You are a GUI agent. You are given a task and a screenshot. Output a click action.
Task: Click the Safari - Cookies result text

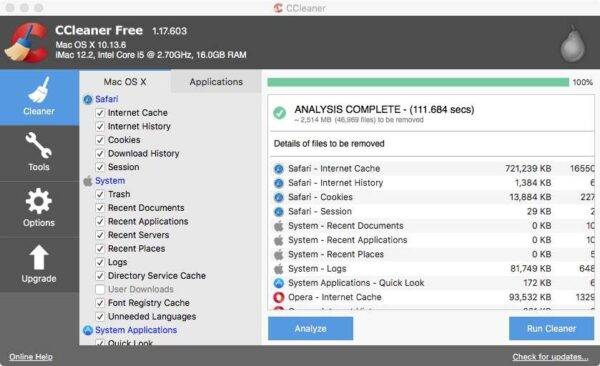[320, 197]
